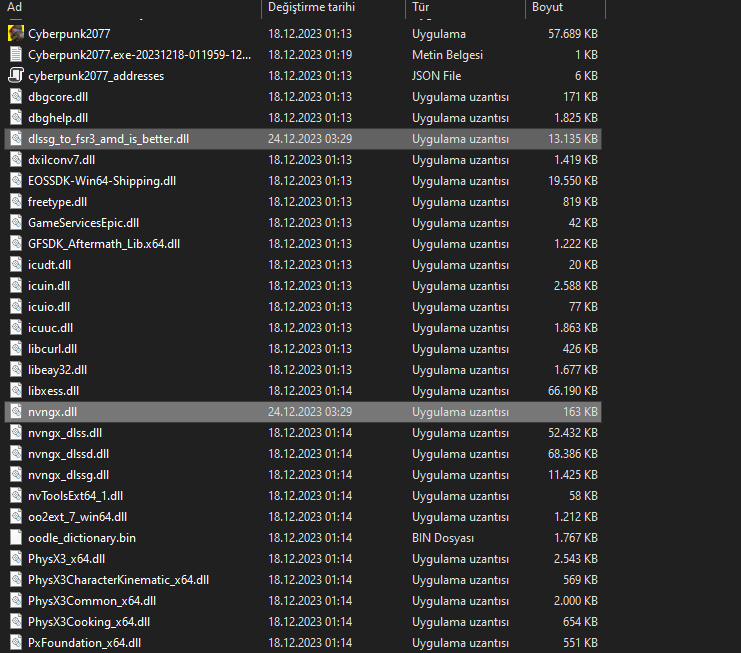
Task: Click the icuio.dll file icon
Action: click(16, 307)
